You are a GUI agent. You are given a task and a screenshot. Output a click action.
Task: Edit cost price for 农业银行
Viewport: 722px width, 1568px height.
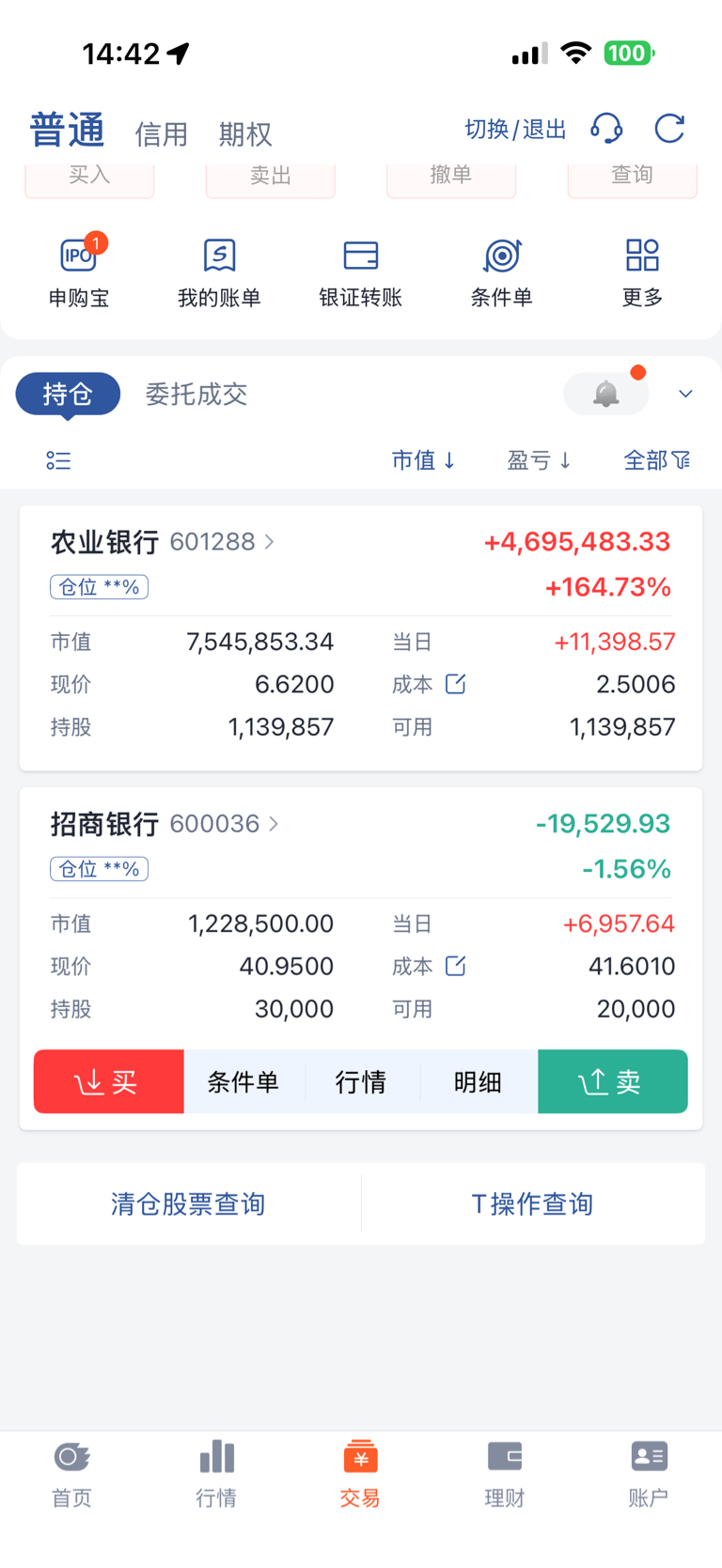[455, 684]
